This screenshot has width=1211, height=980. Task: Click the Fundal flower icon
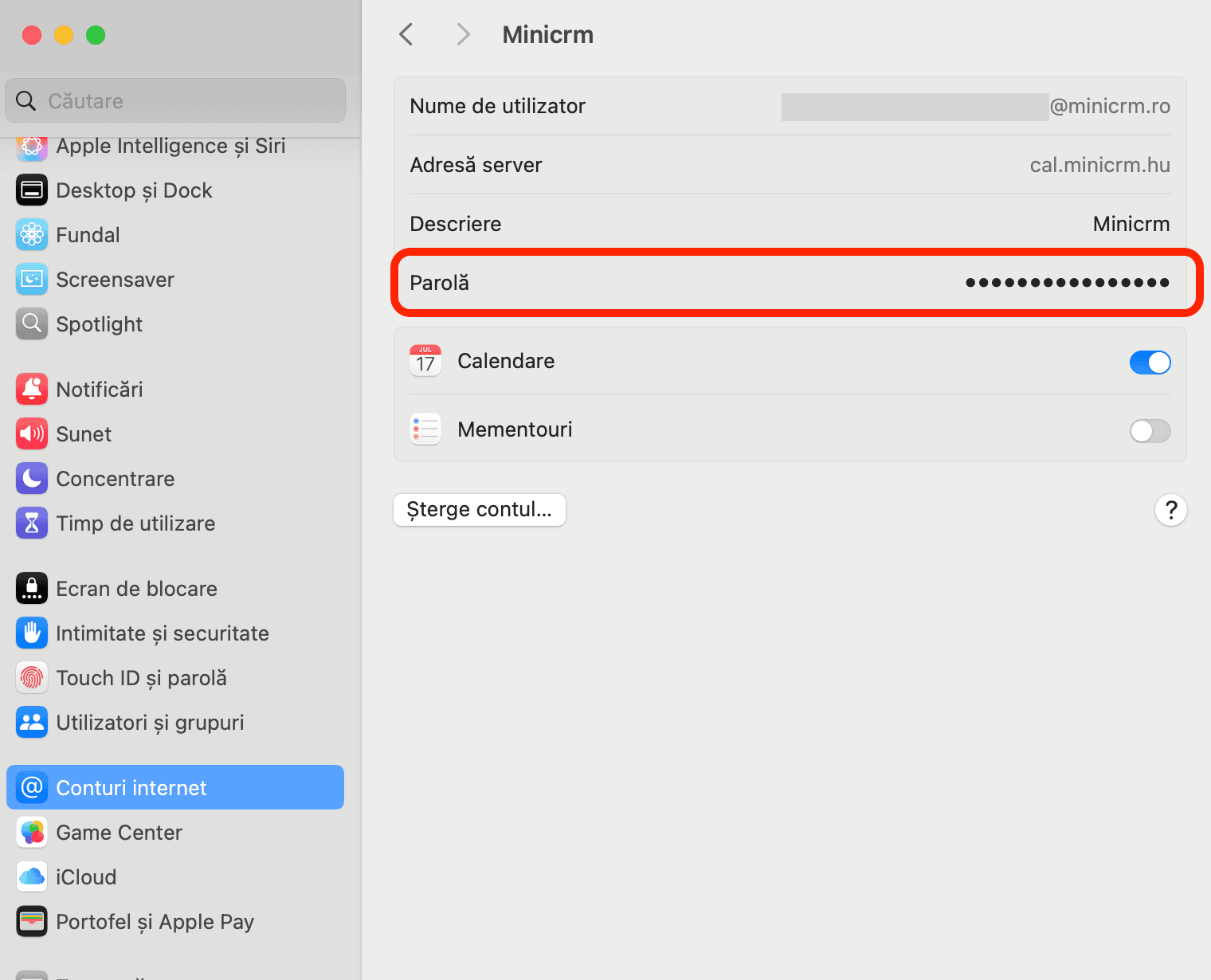pos(32,235)
